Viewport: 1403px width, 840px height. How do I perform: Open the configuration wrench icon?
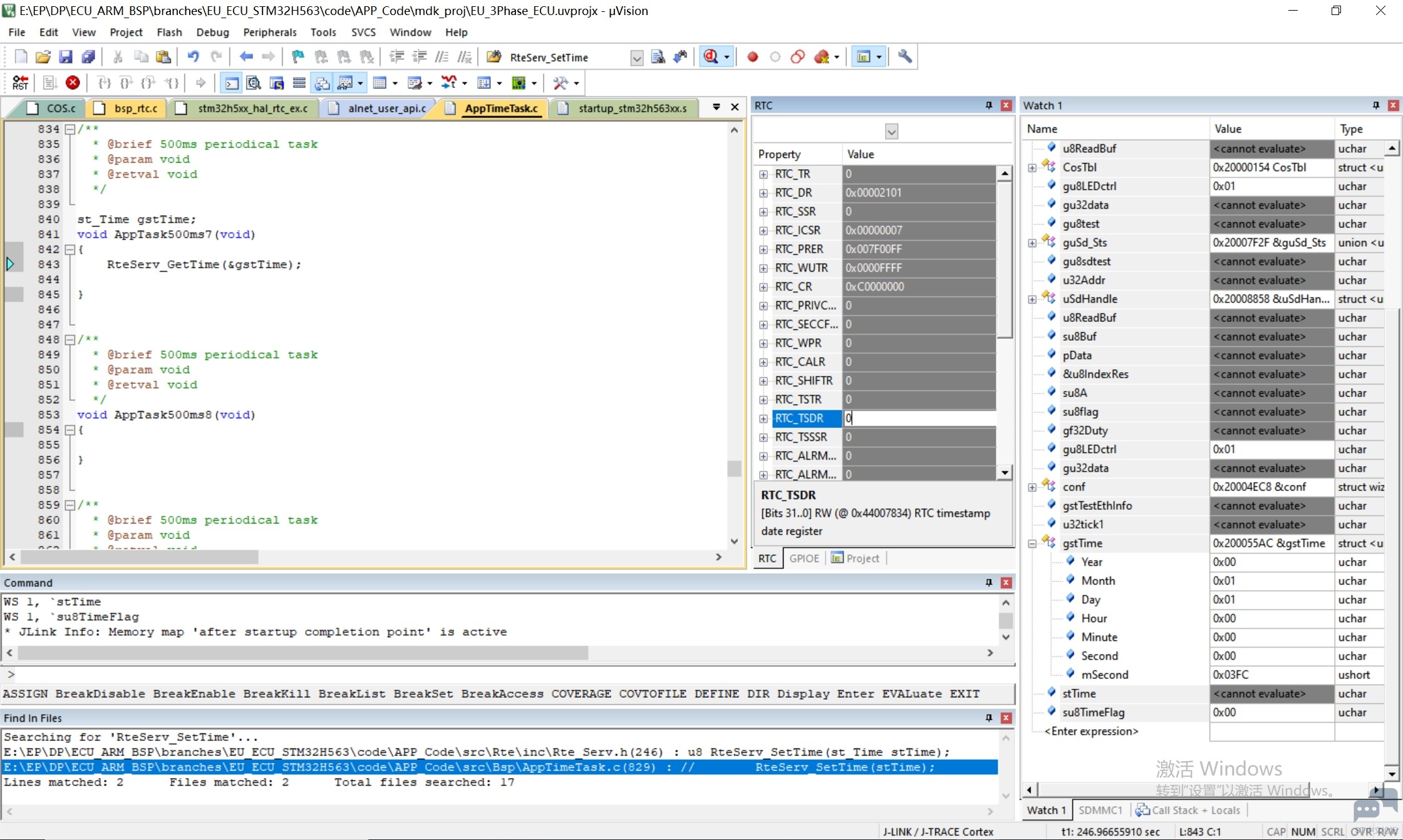(x=904, y=57)
